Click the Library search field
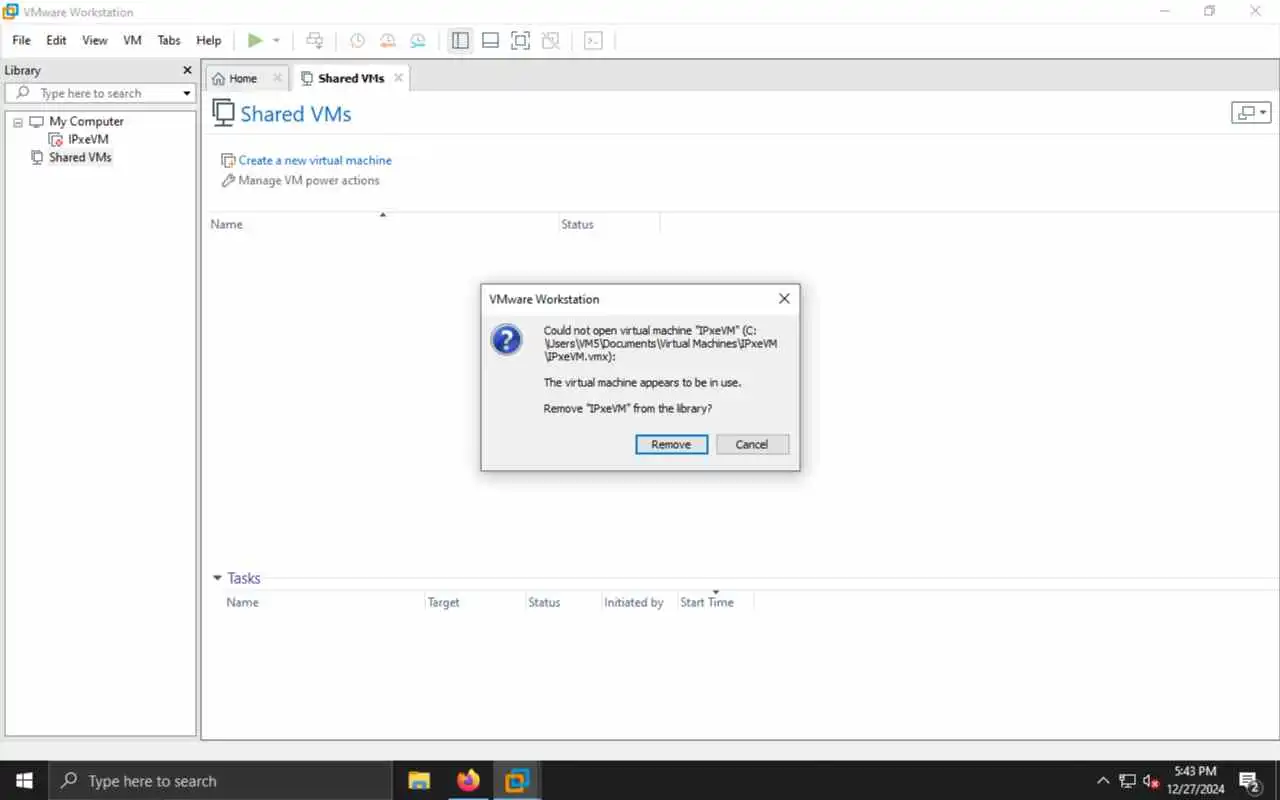 click(x=100, y=93)
